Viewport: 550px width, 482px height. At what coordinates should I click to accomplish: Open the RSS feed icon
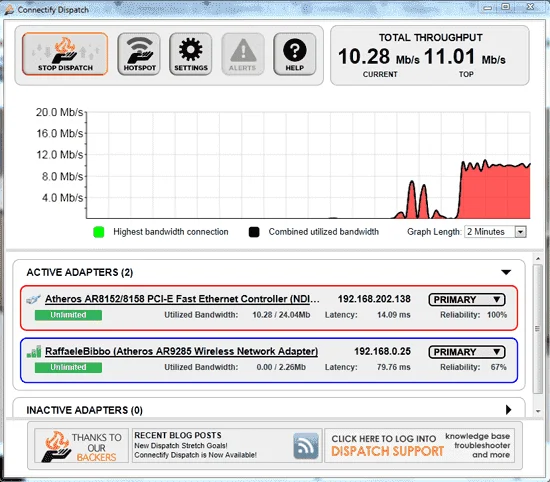coord(306,446)
